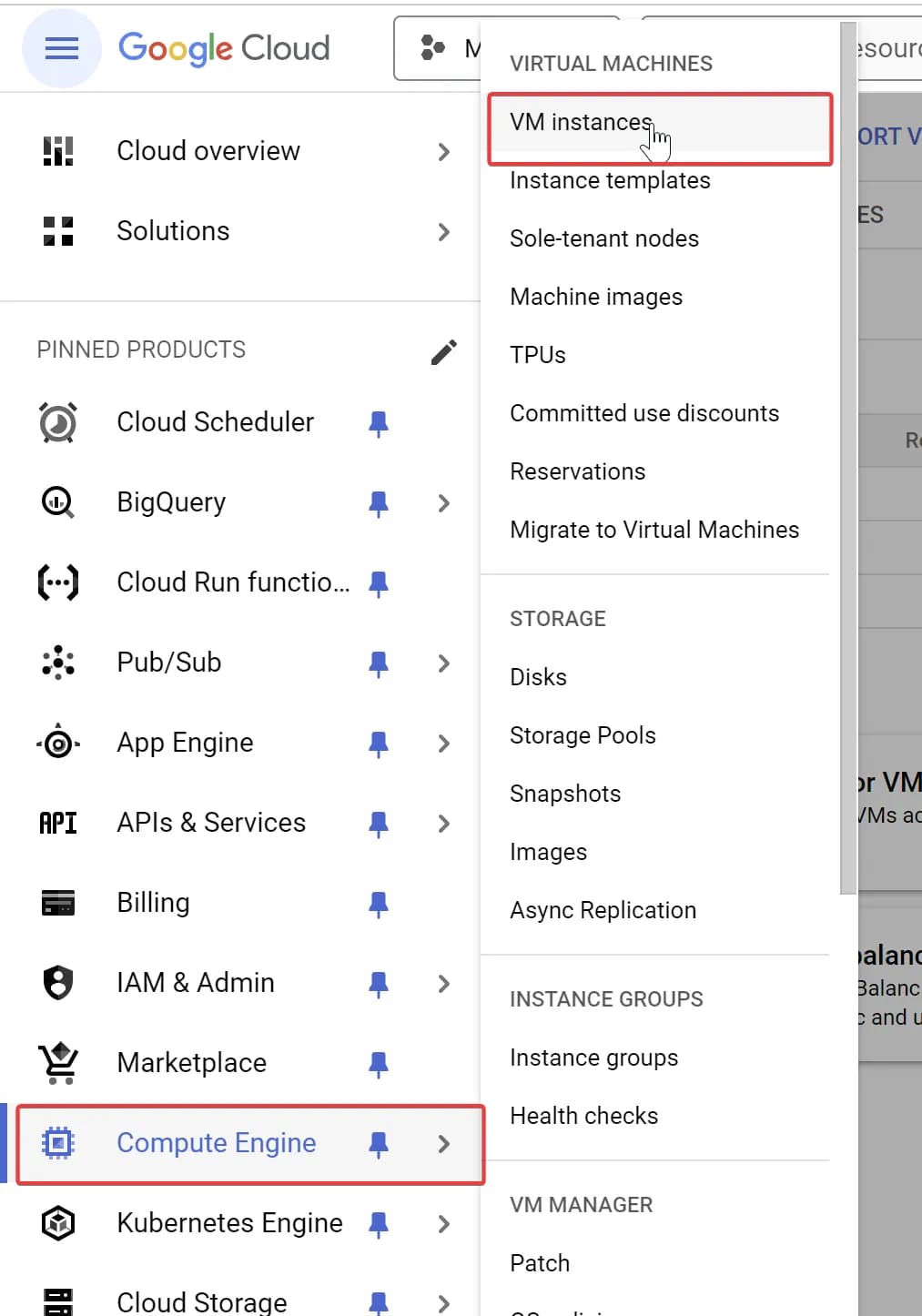Unpin Pub/Sub from pinned products
Viewport: 922px width, 1316px height.
(379, 663)
